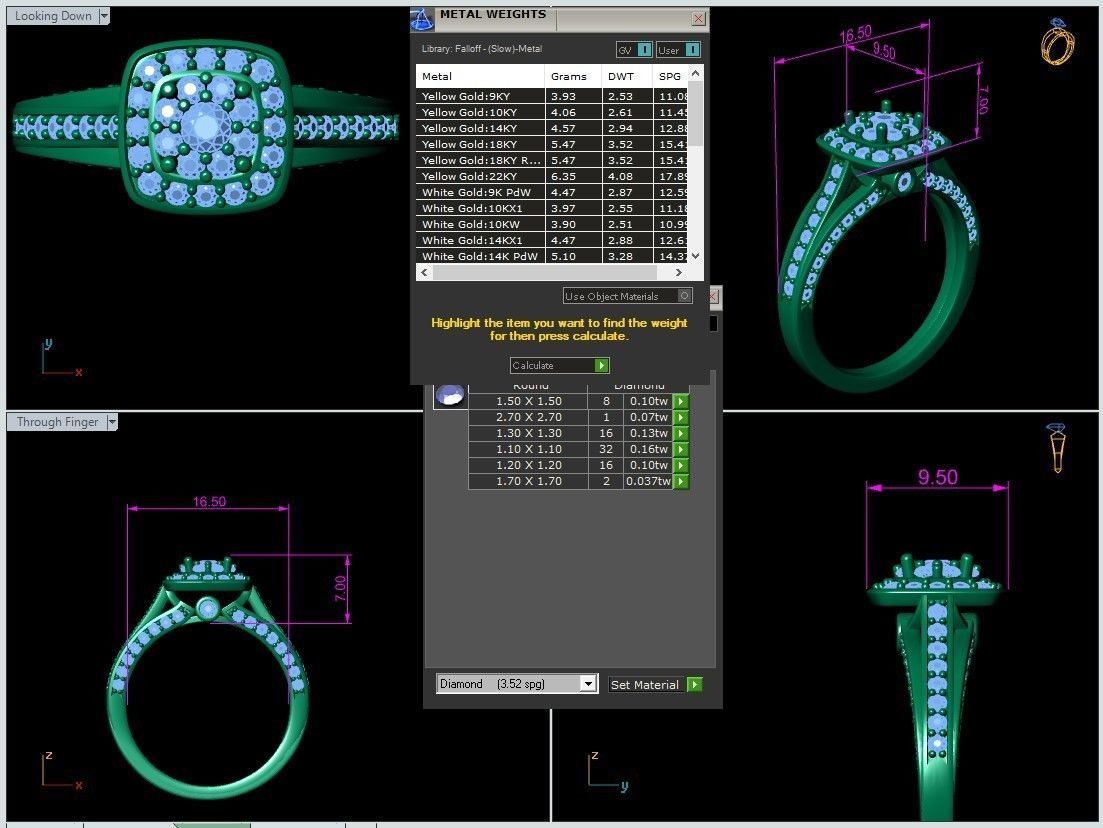Click the Metal Weights title bar icon
The image size is (1103, 828).
pos(422,19)
